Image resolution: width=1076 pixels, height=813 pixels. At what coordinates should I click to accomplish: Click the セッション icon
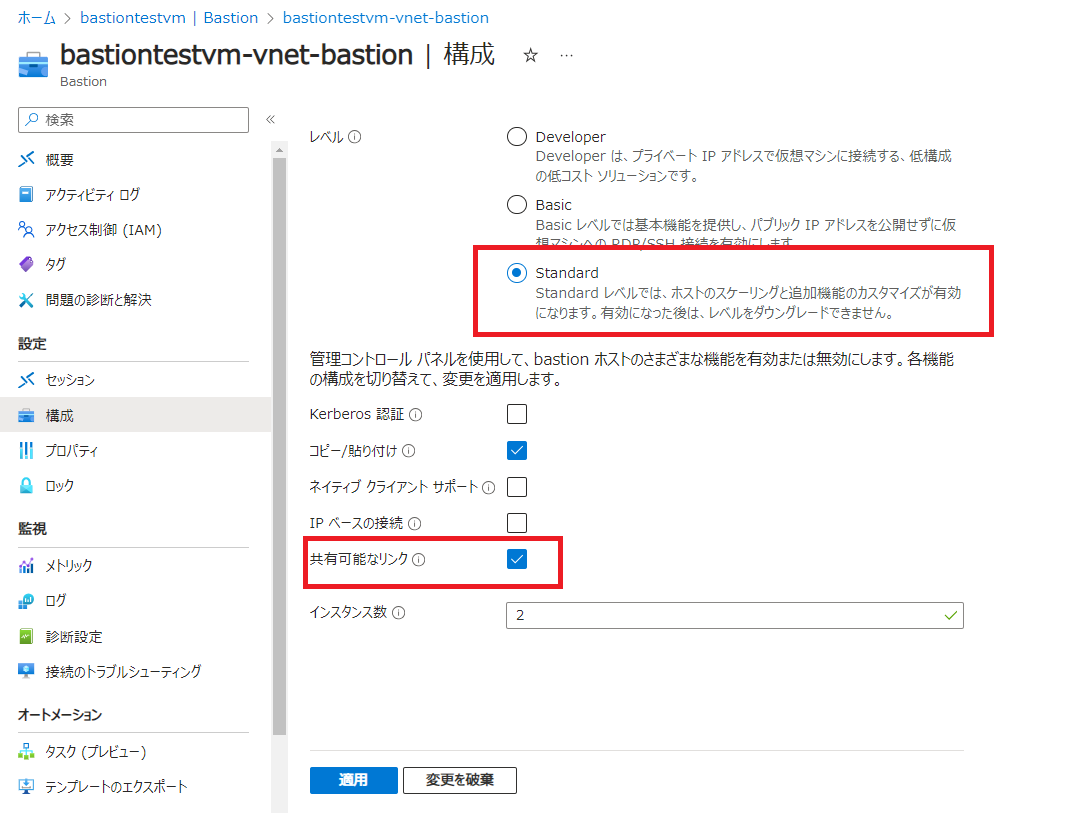click(26, 379)
